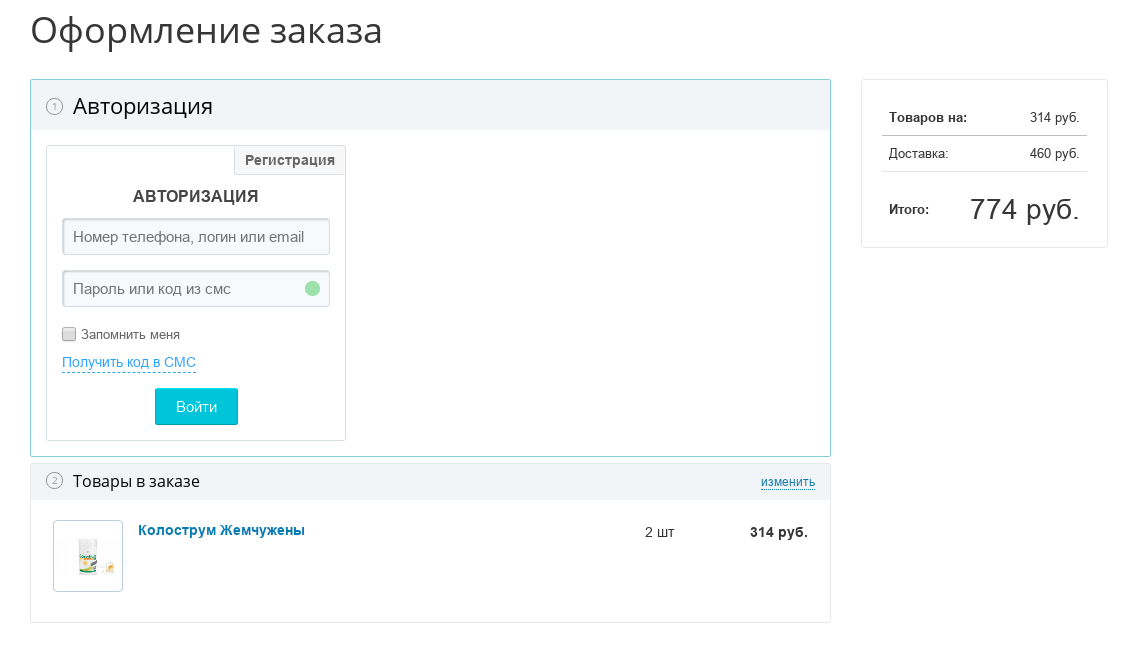Click the Авторизация section header bar
Image resolution: width=1141 pixels, height=649 pixels.
click(430, 105)
